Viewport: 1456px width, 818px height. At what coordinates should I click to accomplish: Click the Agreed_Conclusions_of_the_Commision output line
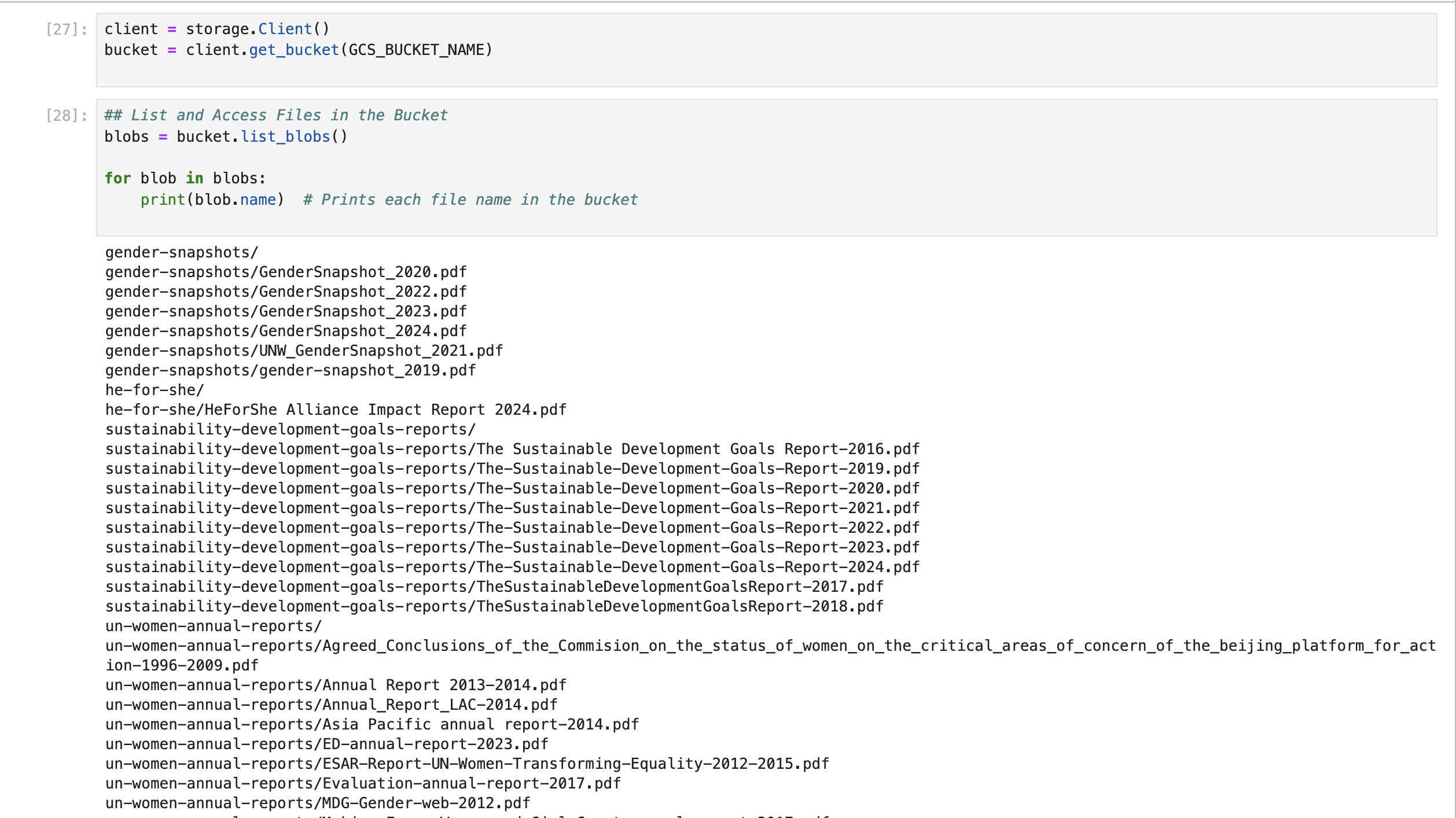point(770,646)
